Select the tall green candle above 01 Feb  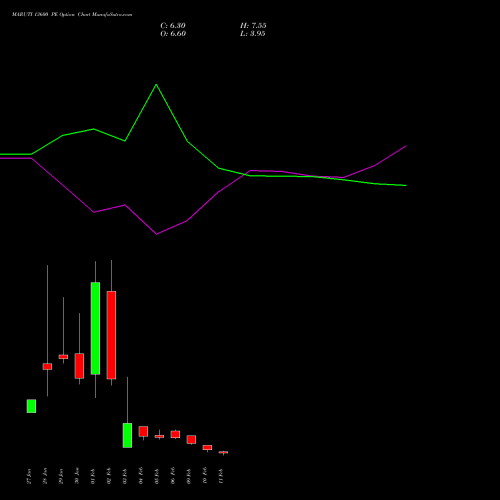(95, 328)
